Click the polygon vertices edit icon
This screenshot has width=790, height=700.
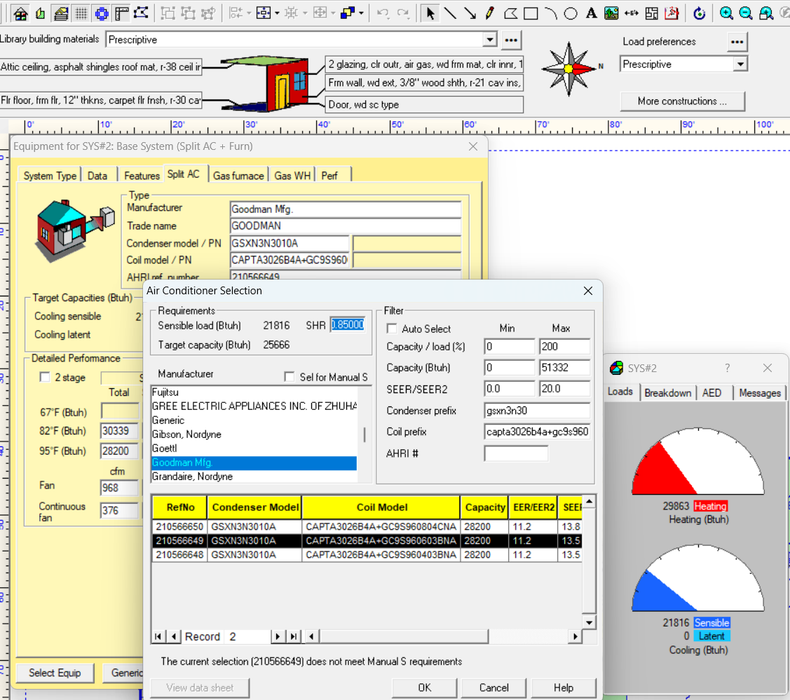(141, 13)
